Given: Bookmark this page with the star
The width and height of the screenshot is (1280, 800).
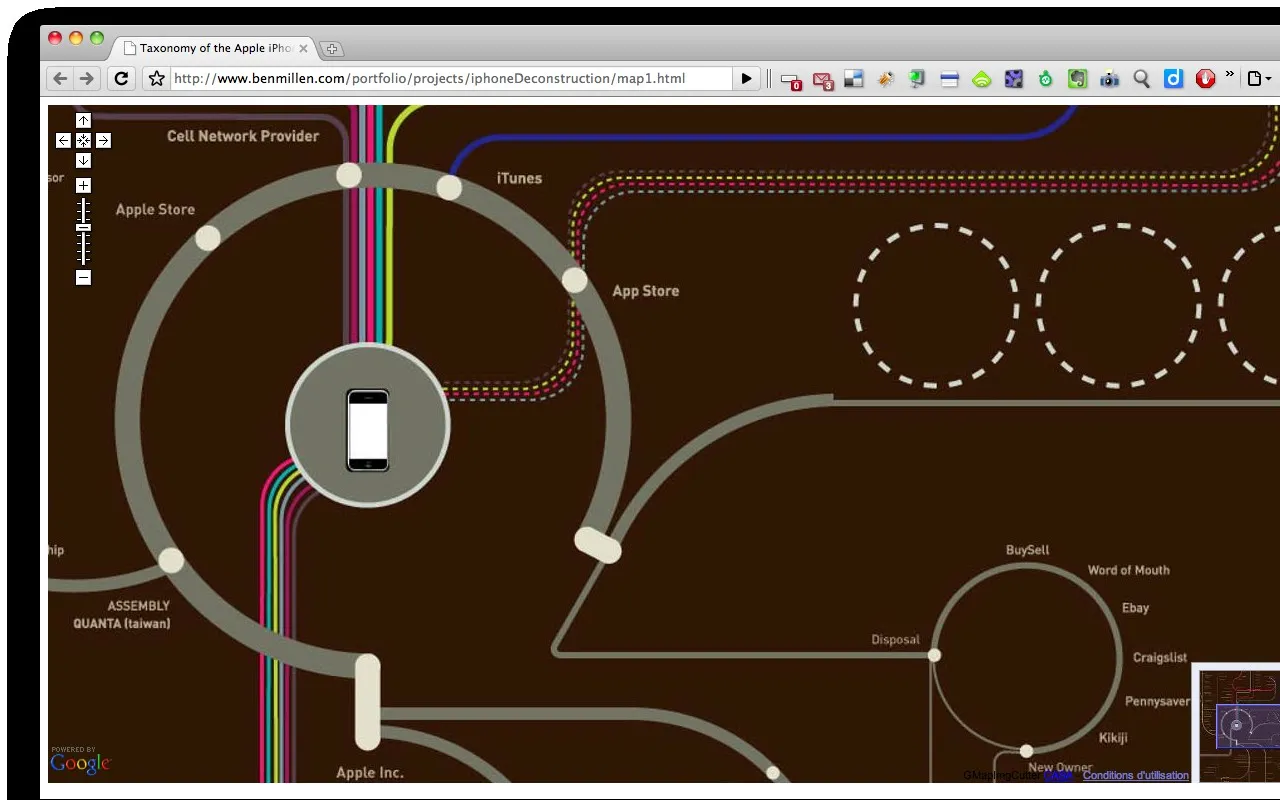Looking at the screenshot, I should coord(156,78).
